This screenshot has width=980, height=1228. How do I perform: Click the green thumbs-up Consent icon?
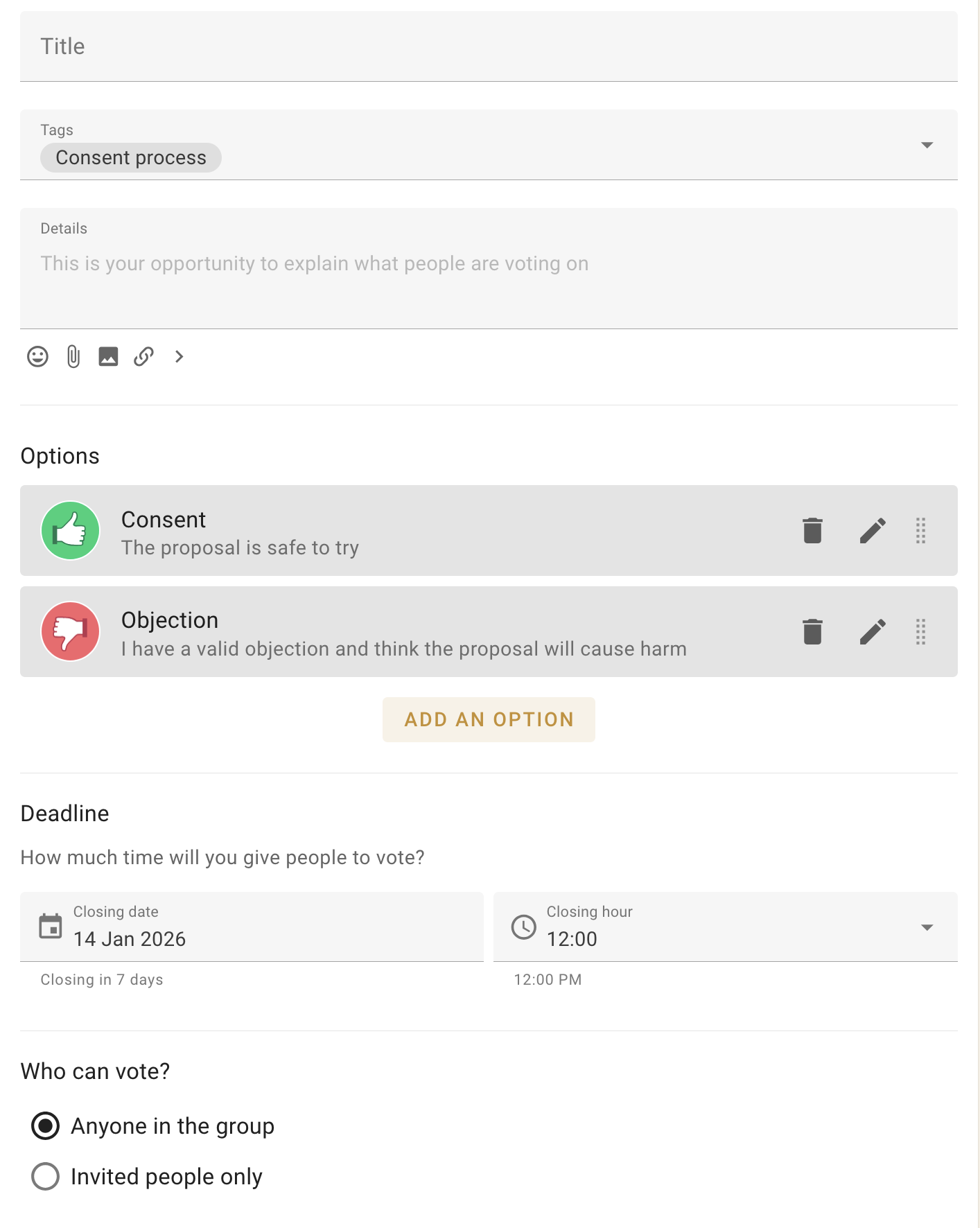(x=70, y=530)
